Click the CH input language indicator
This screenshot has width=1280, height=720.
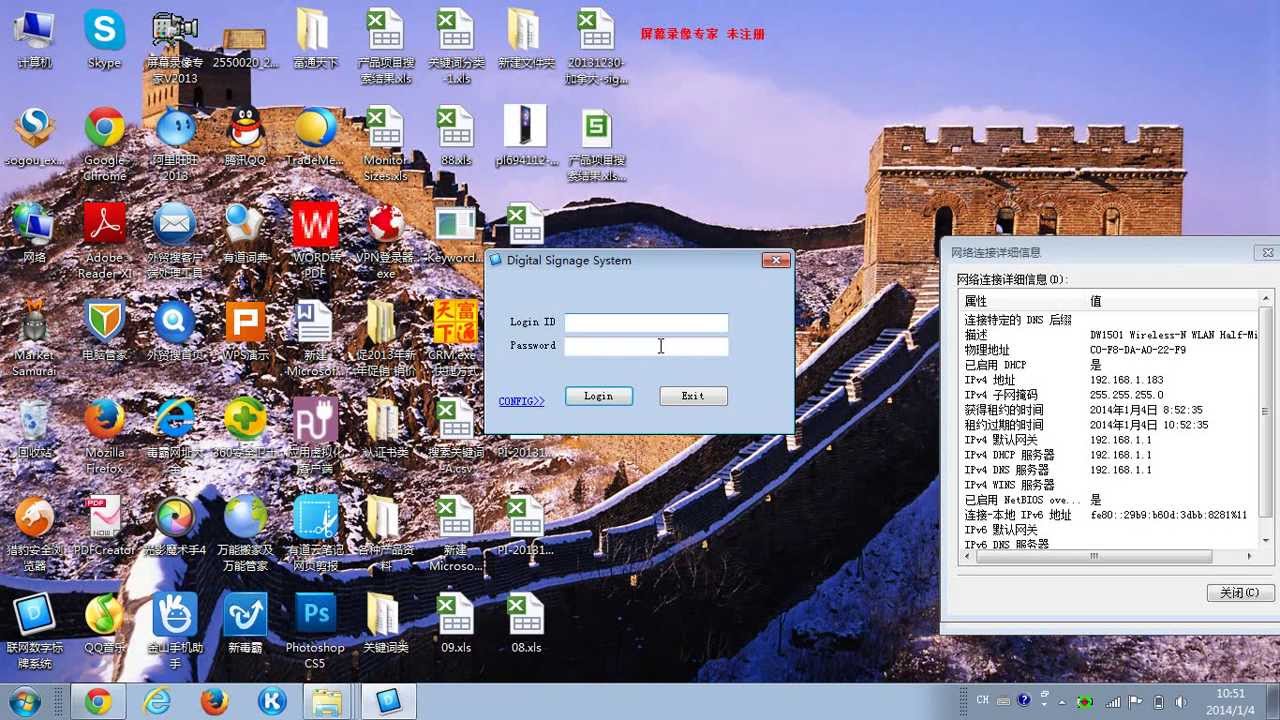point(983,701)
